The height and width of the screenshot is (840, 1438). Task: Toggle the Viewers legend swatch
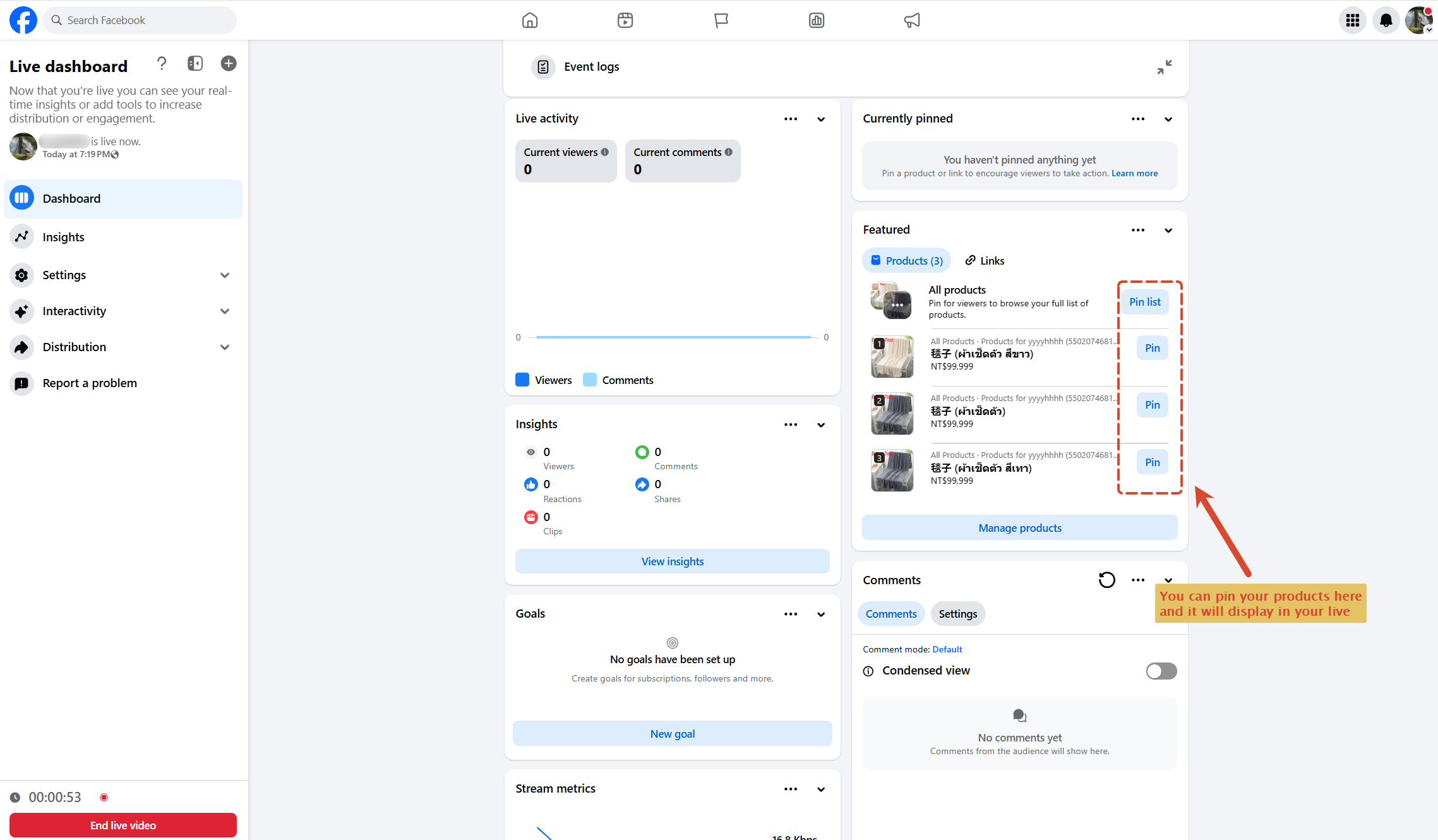click(x=522, y=380)
